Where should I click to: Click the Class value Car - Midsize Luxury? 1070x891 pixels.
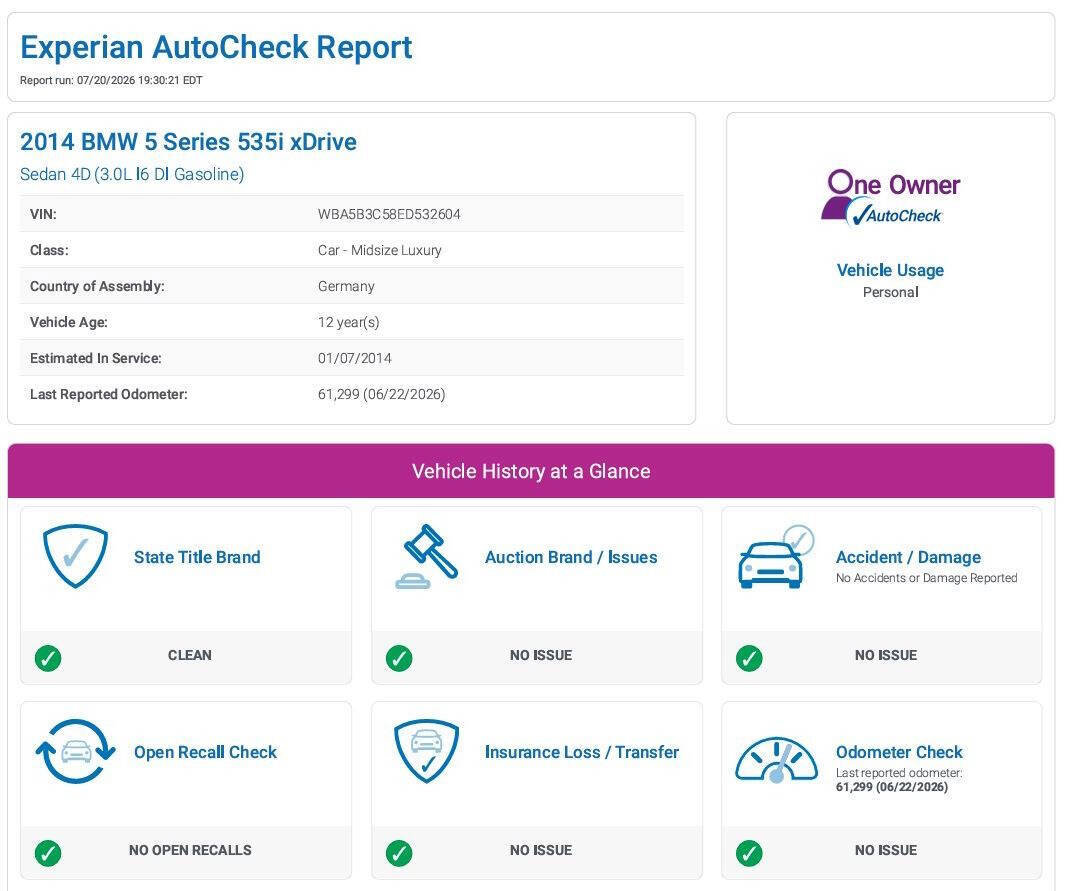[x=379, y=250]
